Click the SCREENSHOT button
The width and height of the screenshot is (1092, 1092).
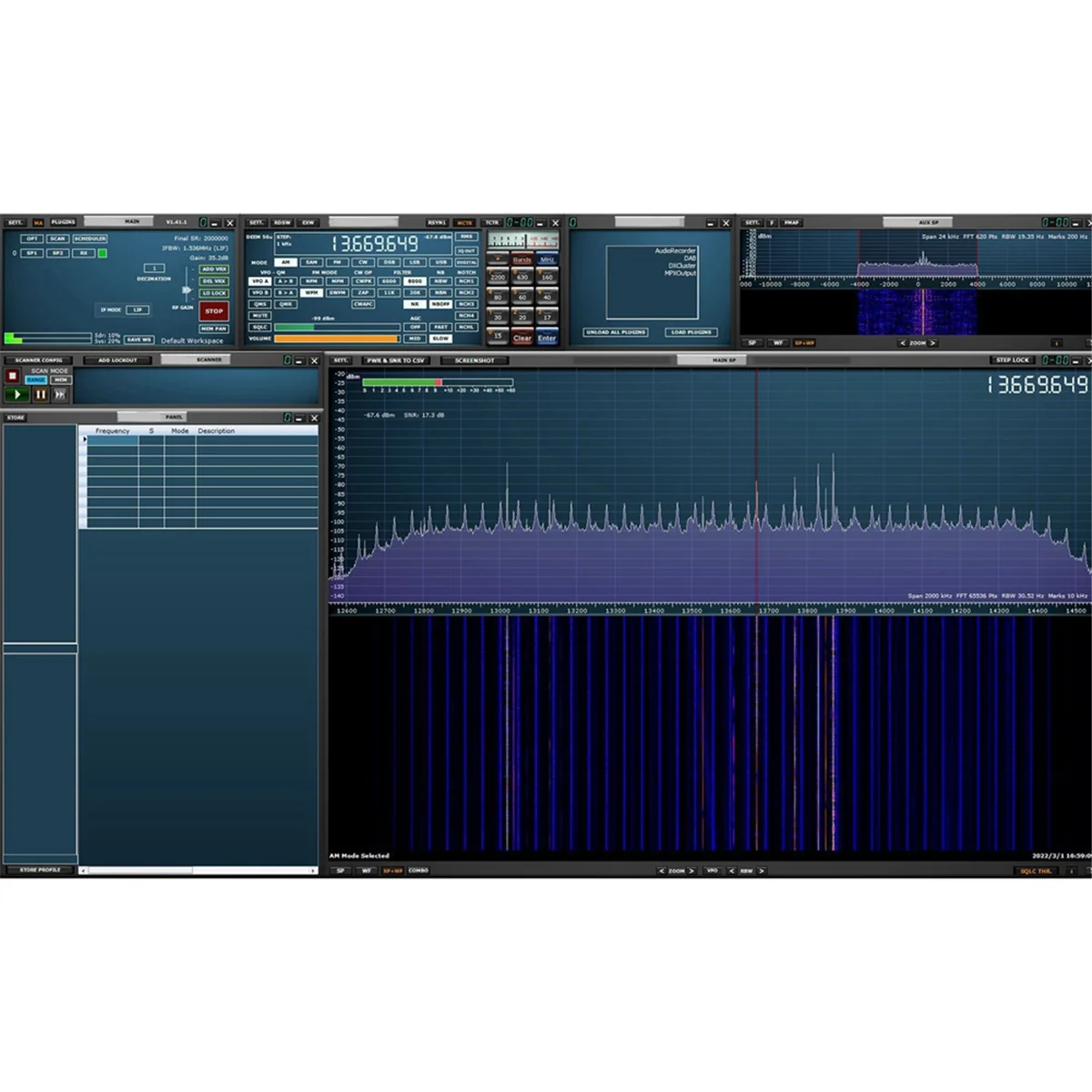pos(474,360)
